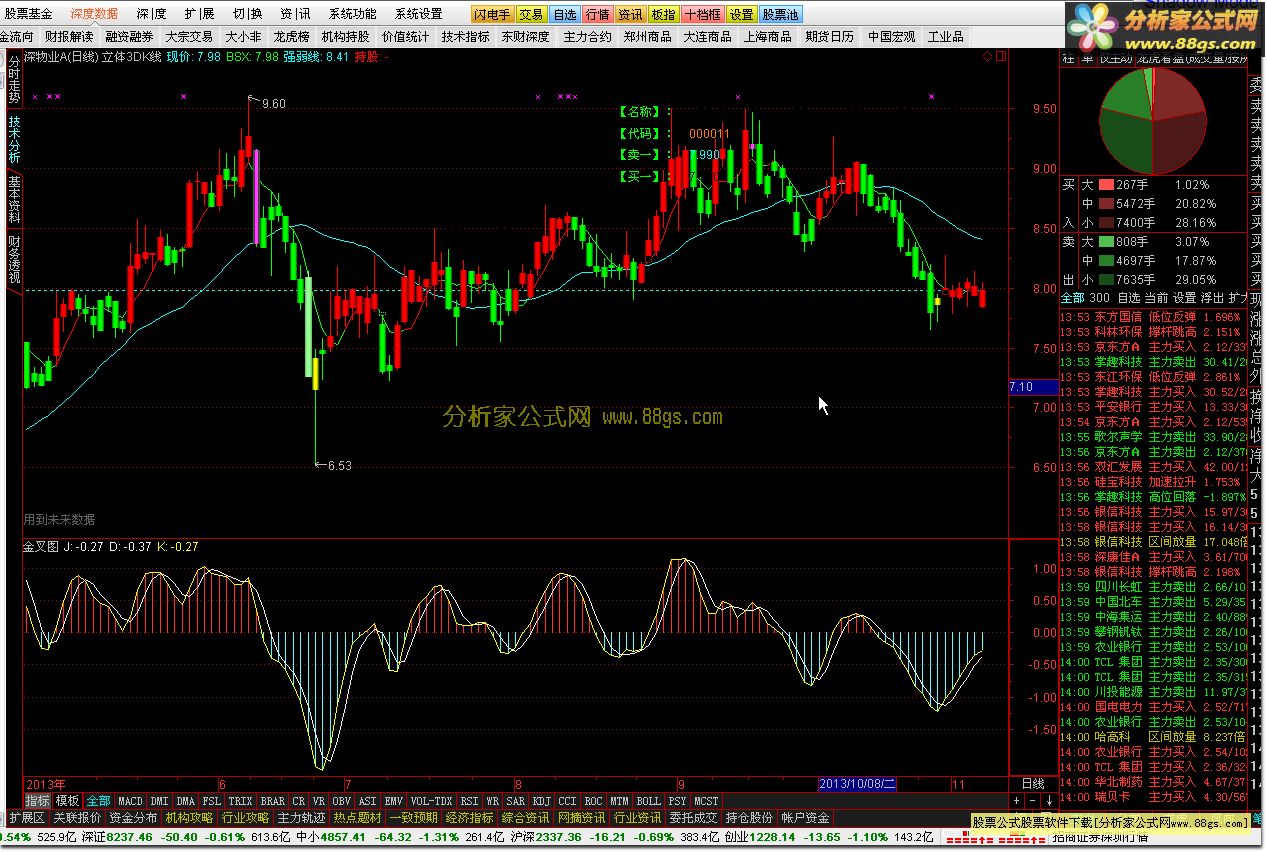The height and width of the screenshot is (852, 1267).
Task: Select the MACD indicator
Action: (130, 801)
